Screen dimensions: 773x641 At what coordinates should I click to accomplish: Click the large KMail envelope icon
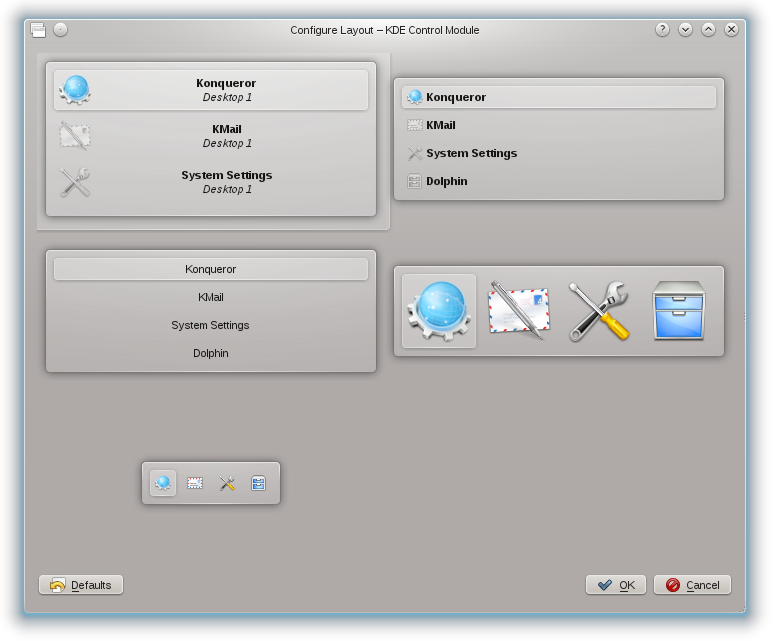[519, 311]
